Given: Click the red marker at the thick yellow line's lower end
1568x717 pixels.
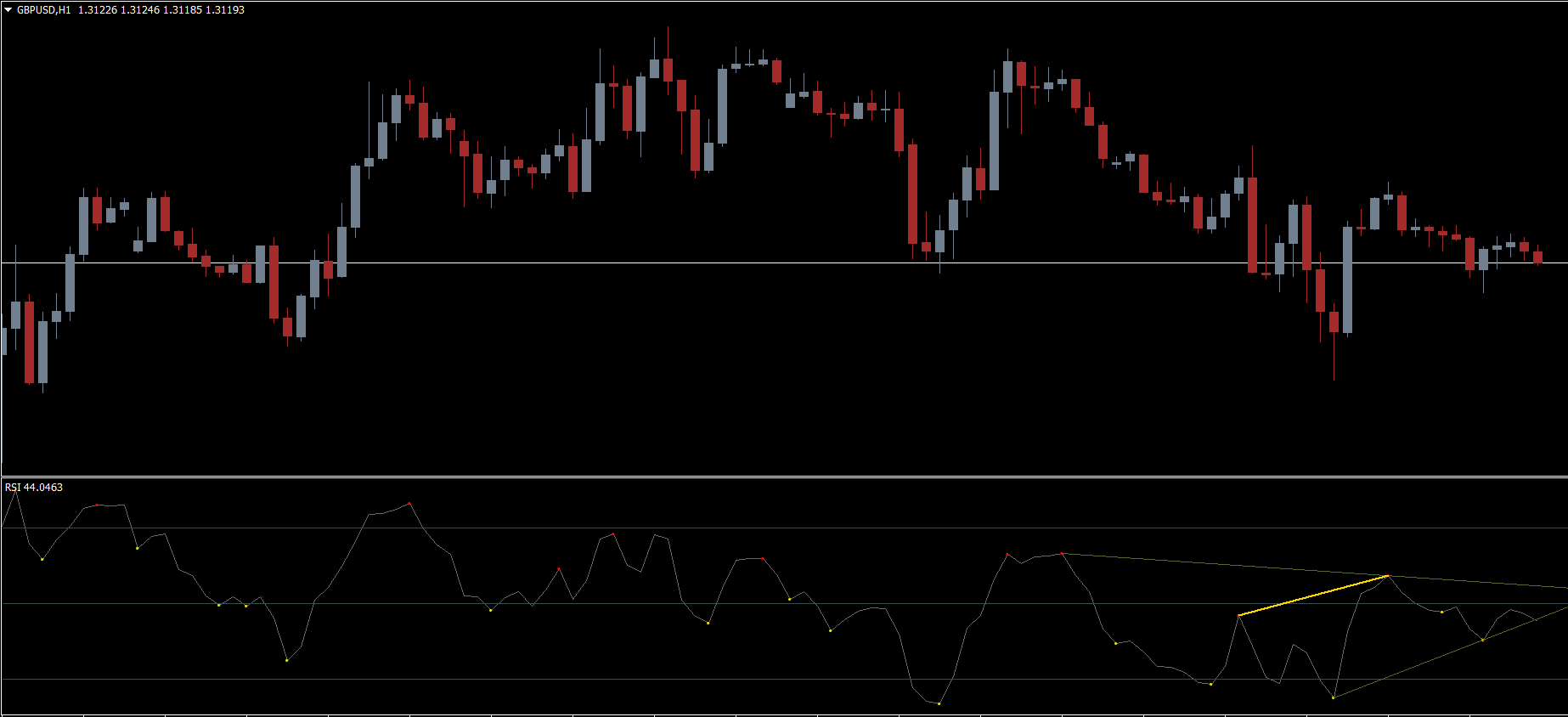Looking at the screenshot, I should (x=1238, y=615).
